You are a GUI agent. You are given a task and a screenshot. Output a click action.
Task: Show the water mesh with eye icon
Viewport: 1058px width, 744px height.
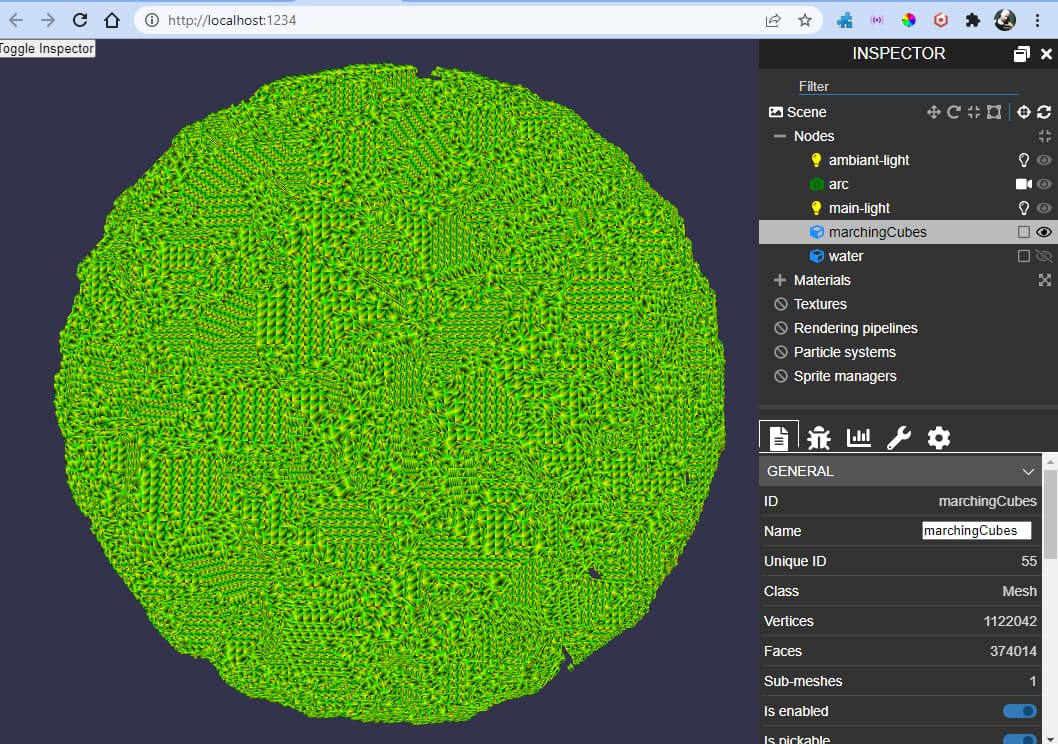pyautogui.click(x=1044, y=256)
